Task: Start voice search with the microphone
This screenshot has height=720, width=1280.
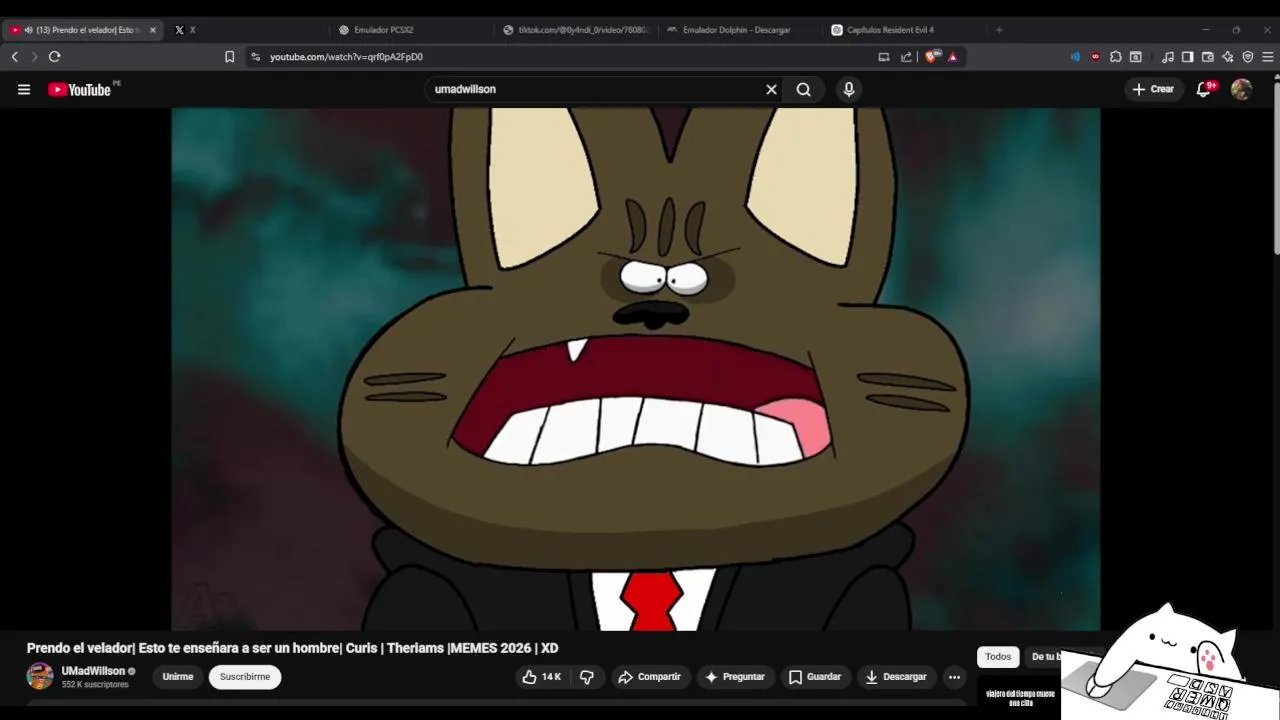Action: coord(849,89)
